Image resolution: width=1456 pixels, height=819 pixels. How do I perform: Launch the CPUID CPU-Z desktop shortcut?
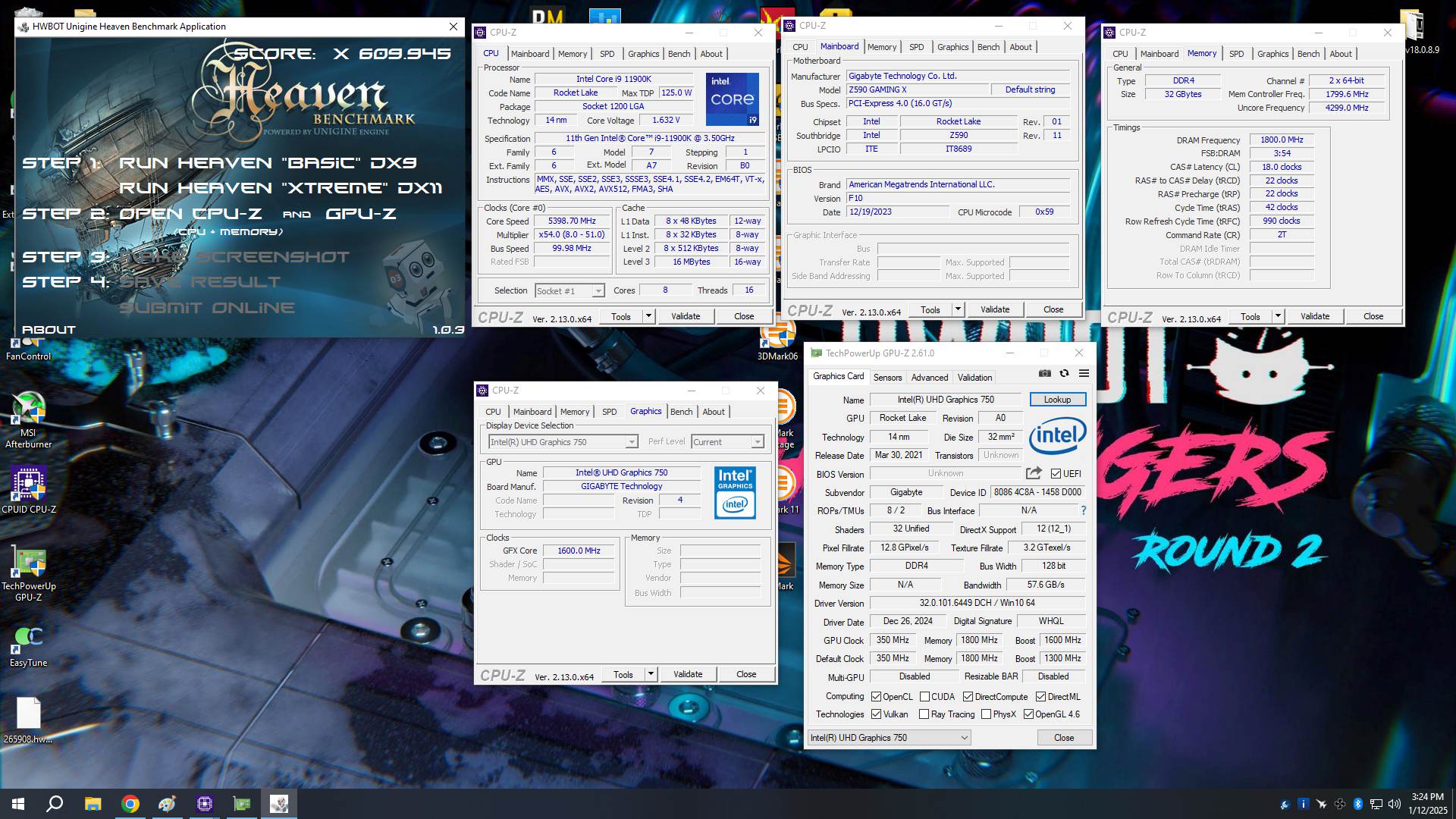[28, 489]
